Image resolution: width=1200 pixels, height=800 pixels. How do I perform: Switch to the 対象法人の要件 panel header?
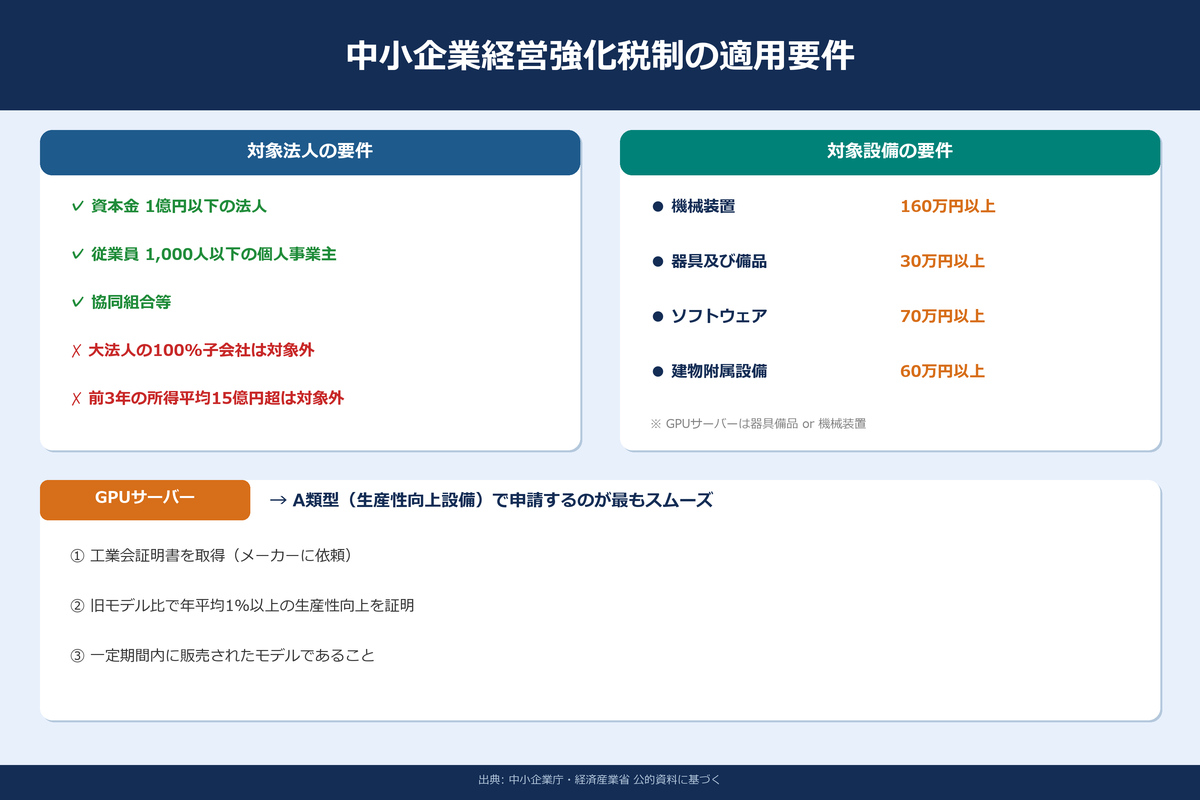tap(309, 152)
